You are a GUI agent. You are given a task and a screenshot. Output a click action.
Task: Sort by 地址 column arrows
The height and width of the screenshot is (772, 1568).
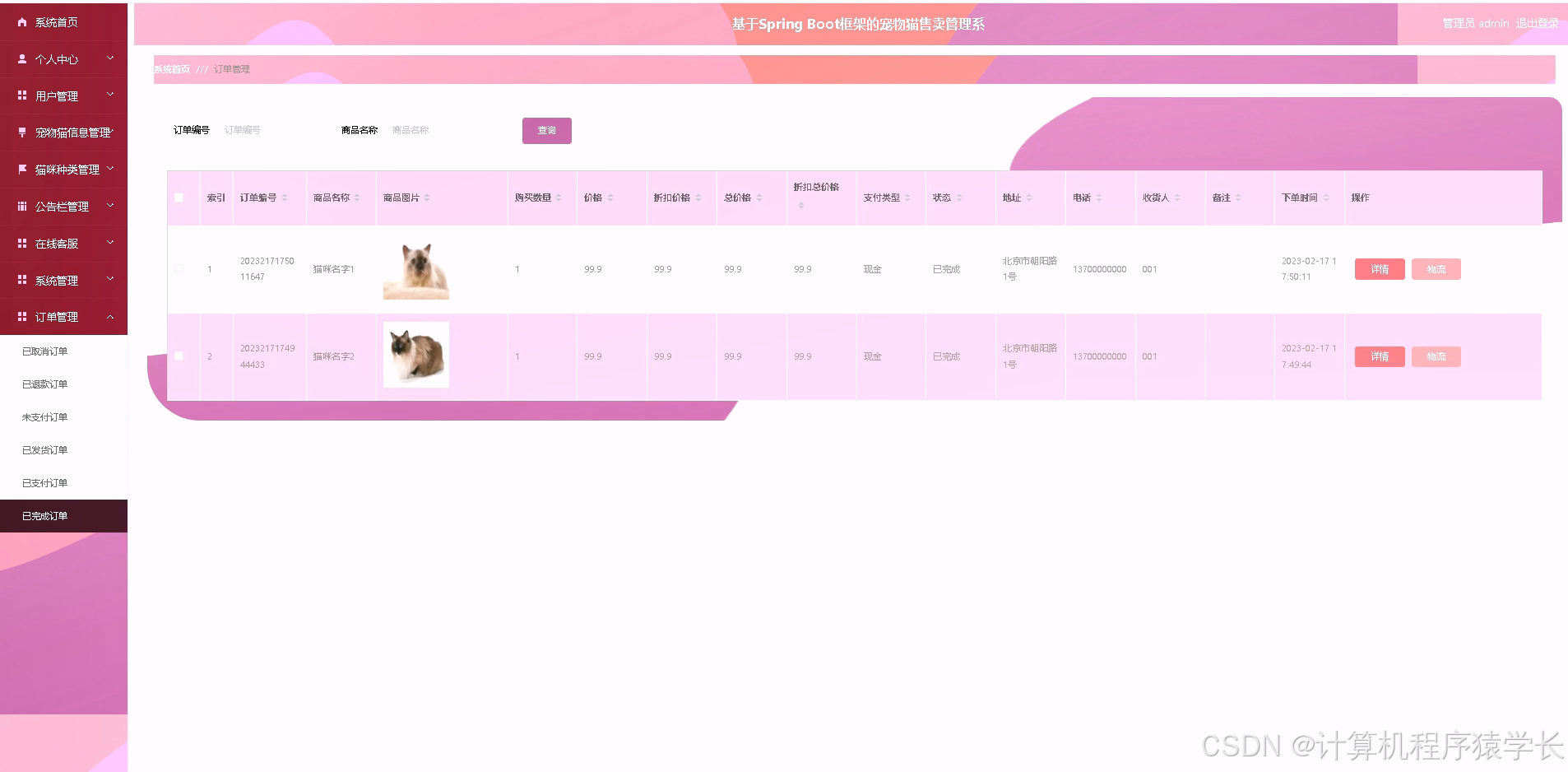coord(1029,198)
